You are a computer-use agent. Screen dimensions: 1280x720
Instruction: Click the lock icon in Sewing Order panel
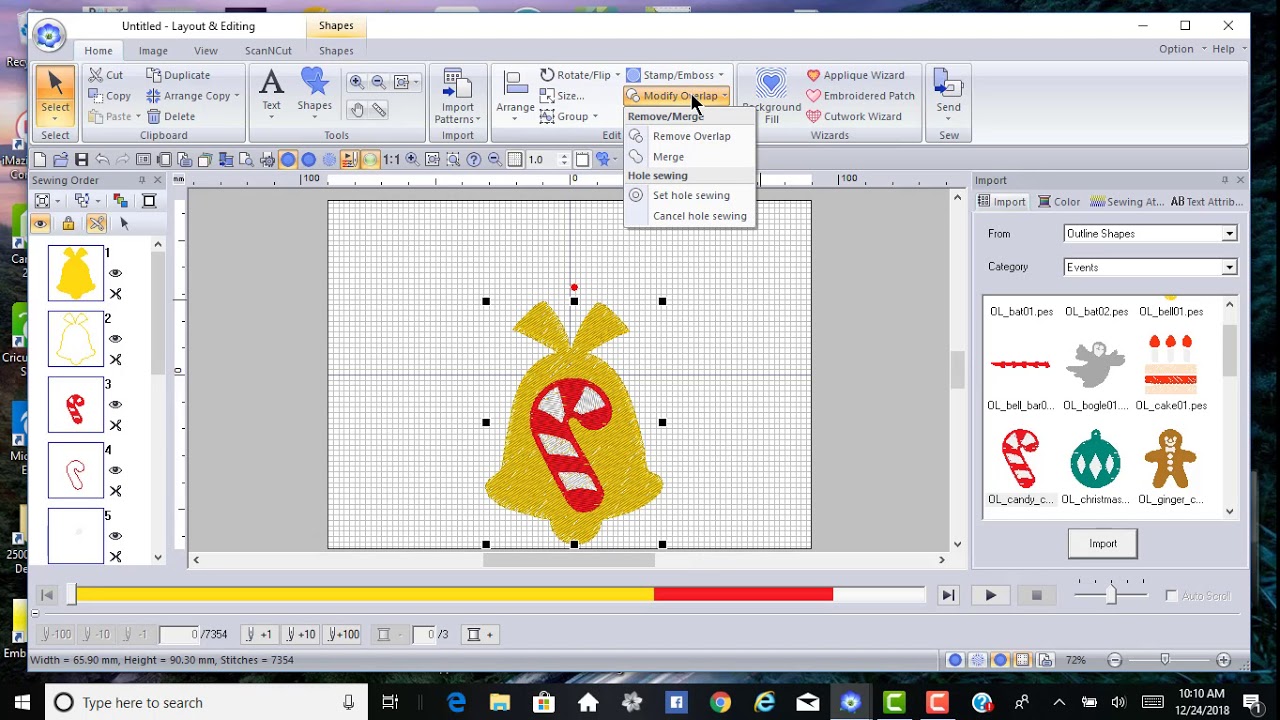click(68, 224)
